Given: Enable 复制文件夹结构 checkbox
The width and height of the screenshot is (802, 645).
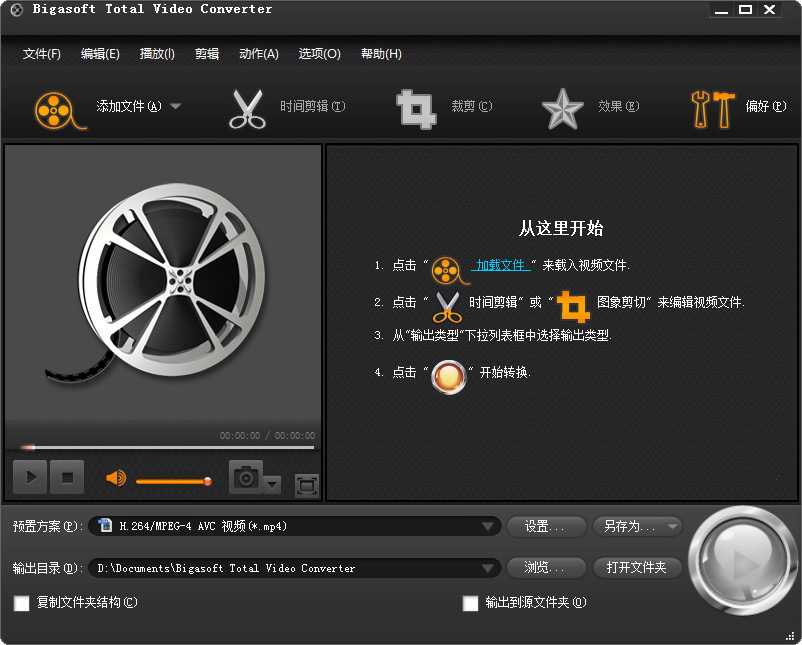Looking at the screenshot, I should pyautogui.click(x=21, y=604).
